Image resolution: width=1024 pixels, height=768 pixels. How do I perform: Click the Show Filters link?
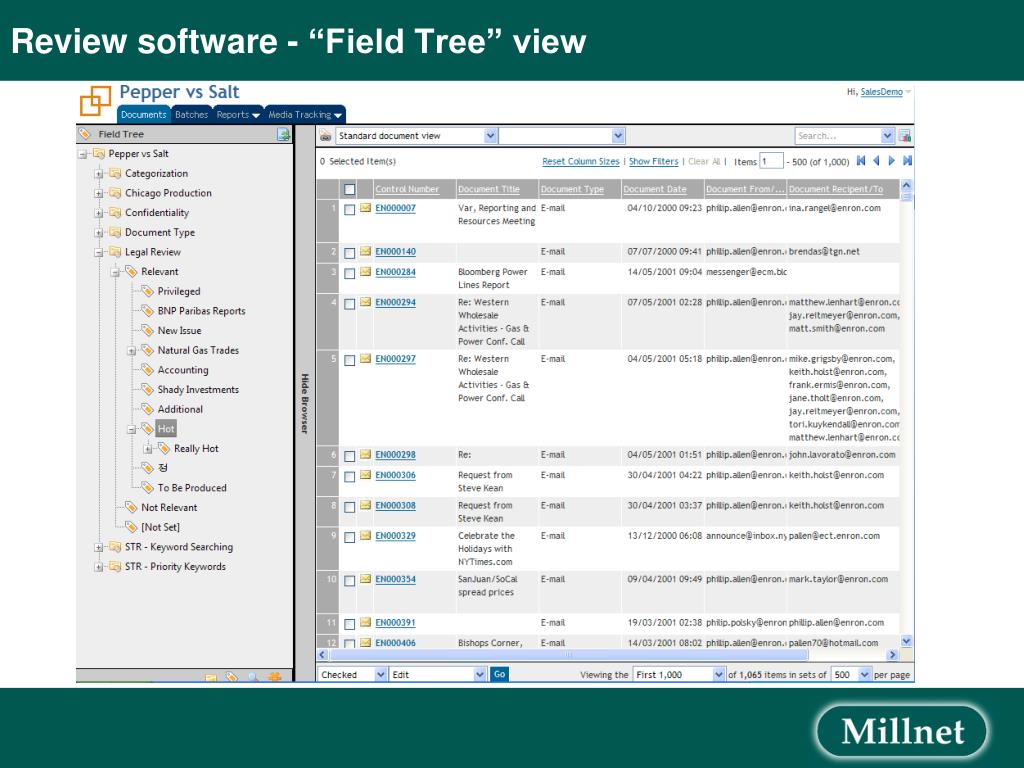tap(653, 161)
